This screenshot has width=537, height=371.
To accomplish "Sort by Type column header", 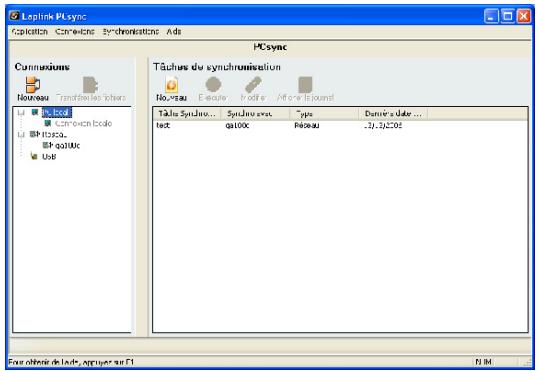I will point(324,114).
